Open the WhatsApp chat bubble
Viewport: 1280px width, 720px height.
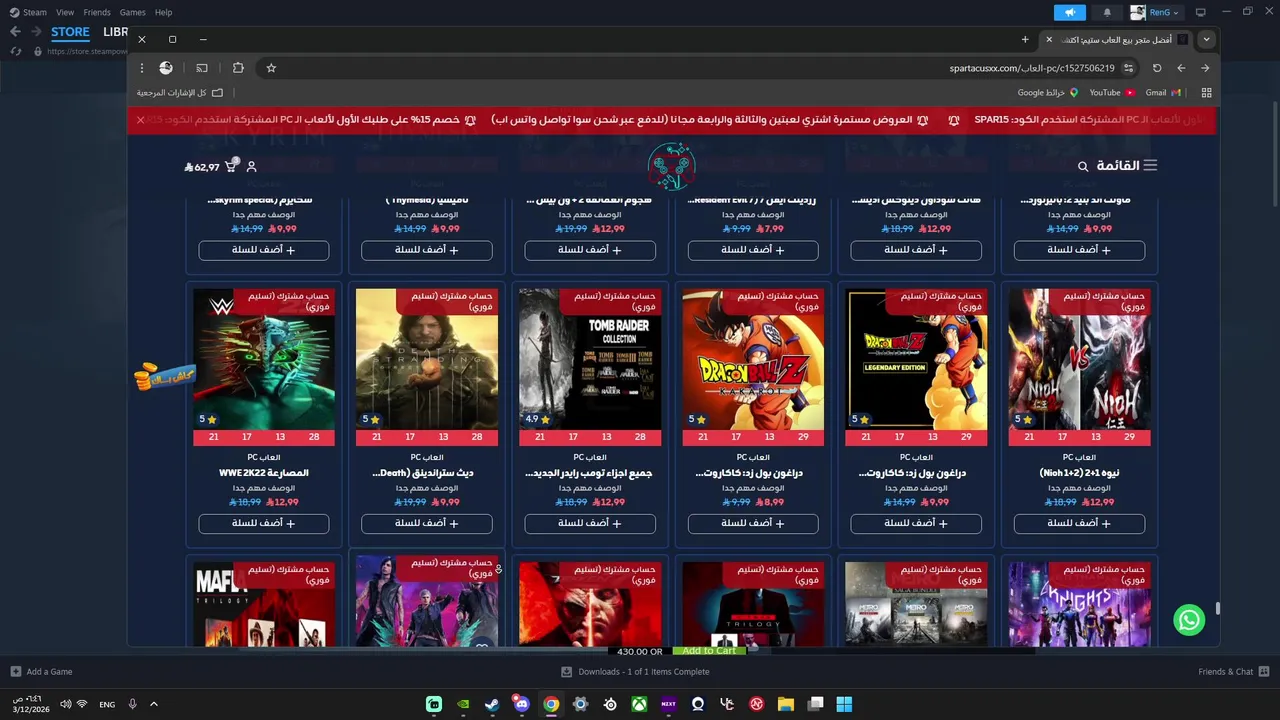(1189, 620)
